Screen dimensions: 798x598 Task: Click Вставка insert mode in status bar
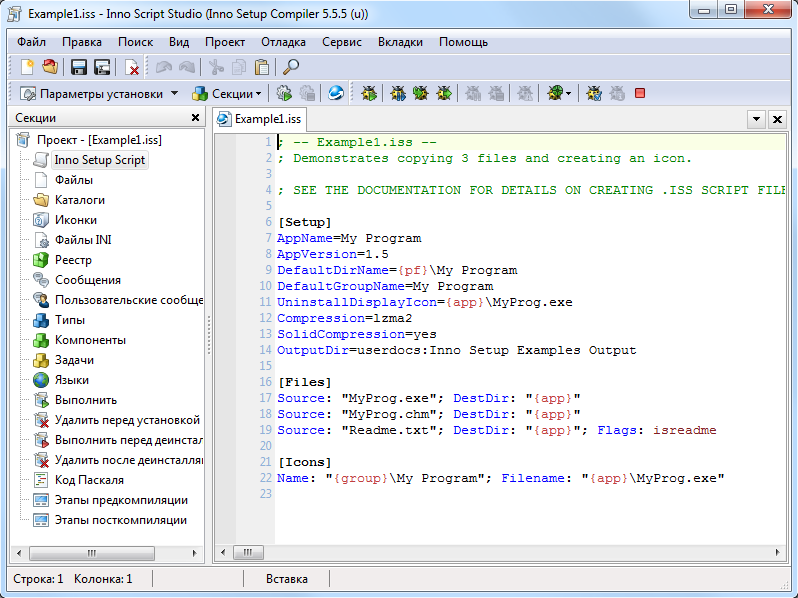point(287,579)
